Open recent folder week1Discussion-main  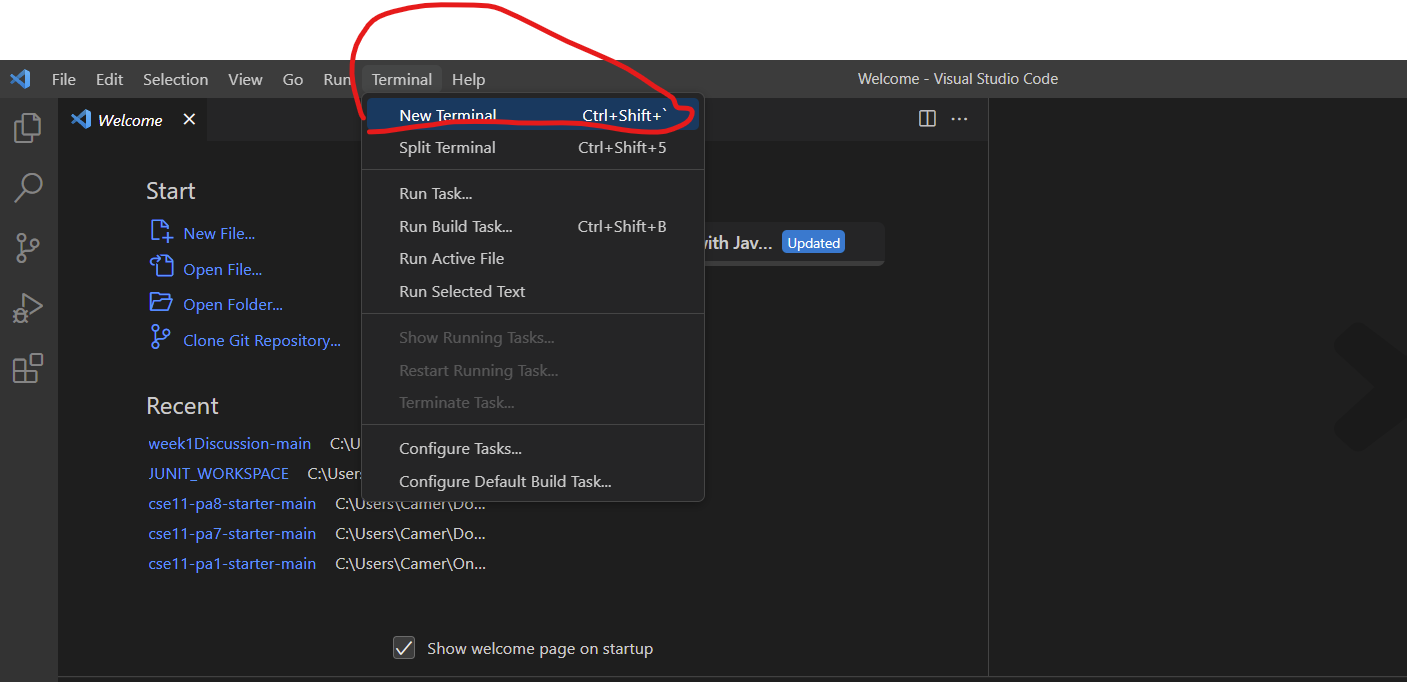tap(229, 443)
